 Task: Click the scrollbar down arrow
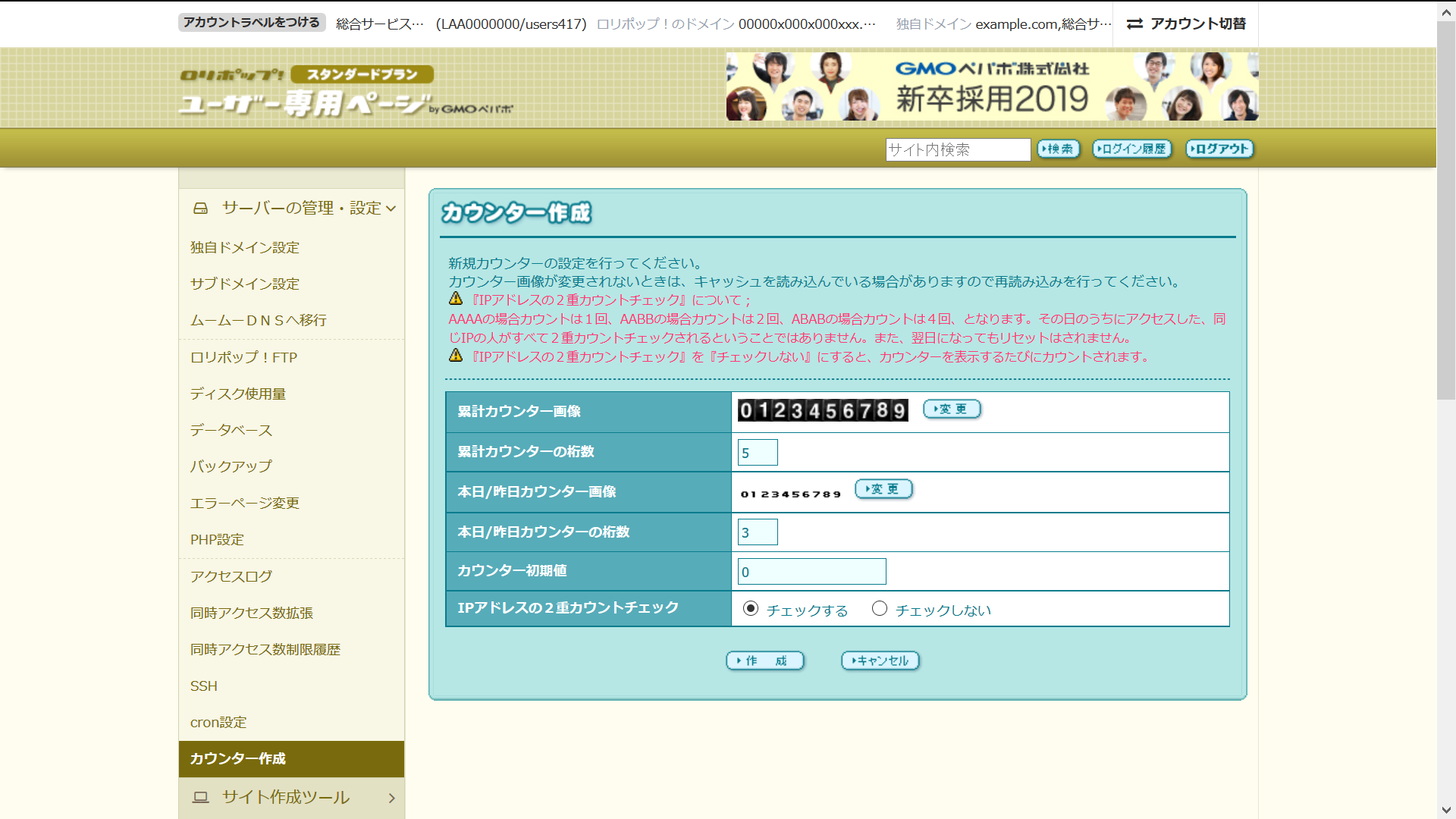[1446, 810]
